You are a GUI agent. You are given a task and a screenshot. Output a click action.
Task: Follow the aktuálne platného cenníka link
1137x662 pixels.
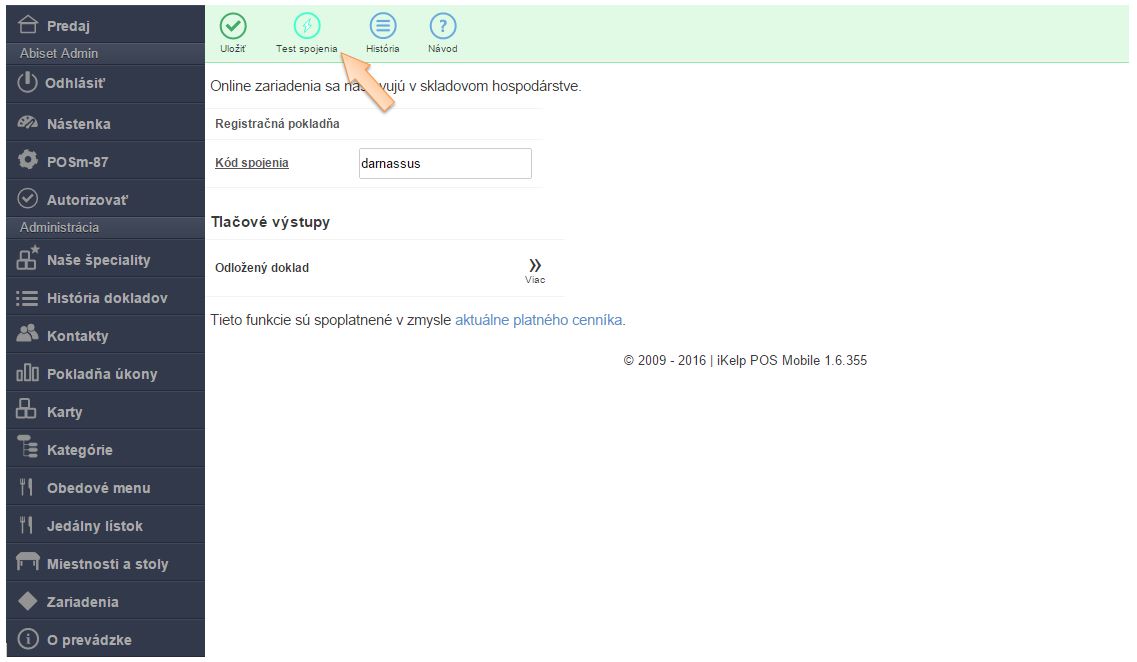(x=538, y=320)
